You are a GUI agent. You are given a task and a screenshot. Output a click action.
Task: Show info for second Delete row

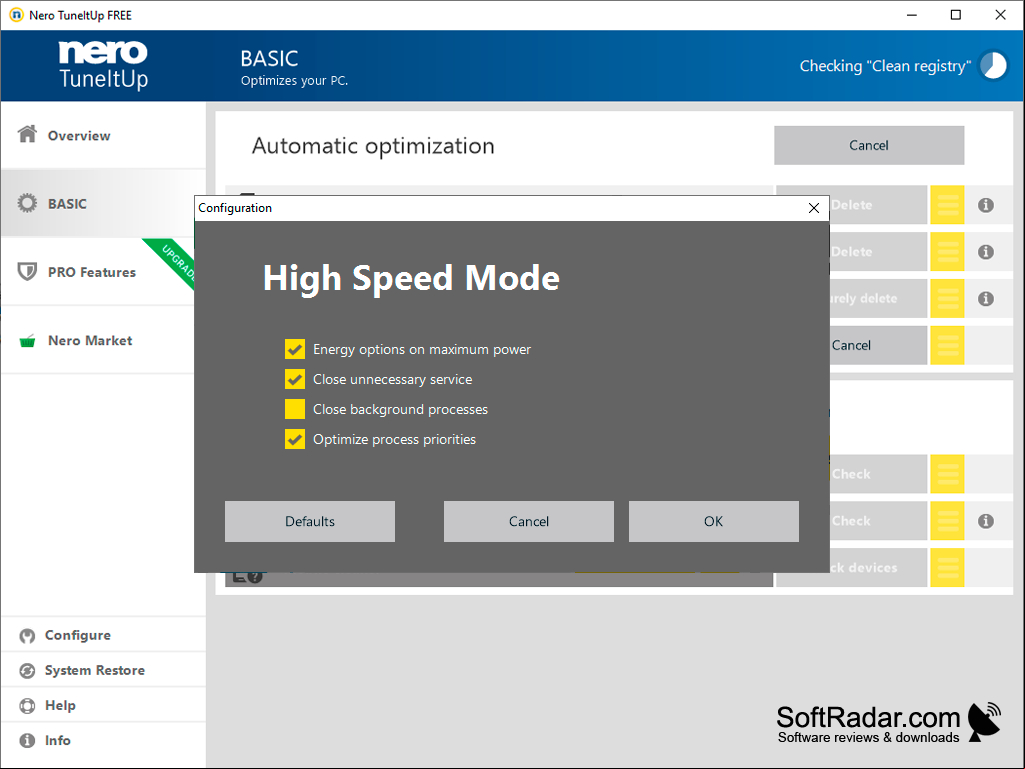click(x=986, y=252)
